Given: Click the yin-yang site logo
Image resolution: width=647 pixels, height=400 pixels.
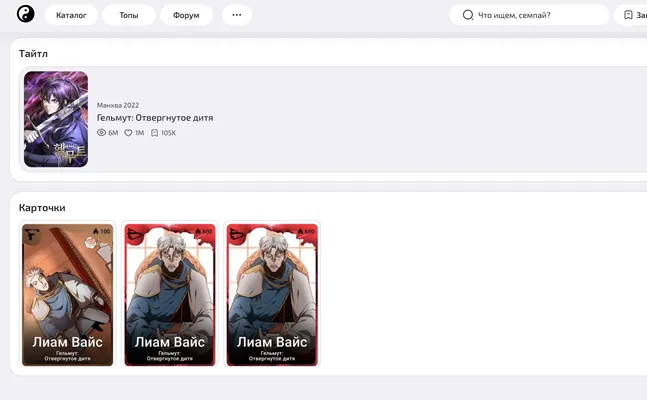Looking at the screenshot, I should coord(26,14).
